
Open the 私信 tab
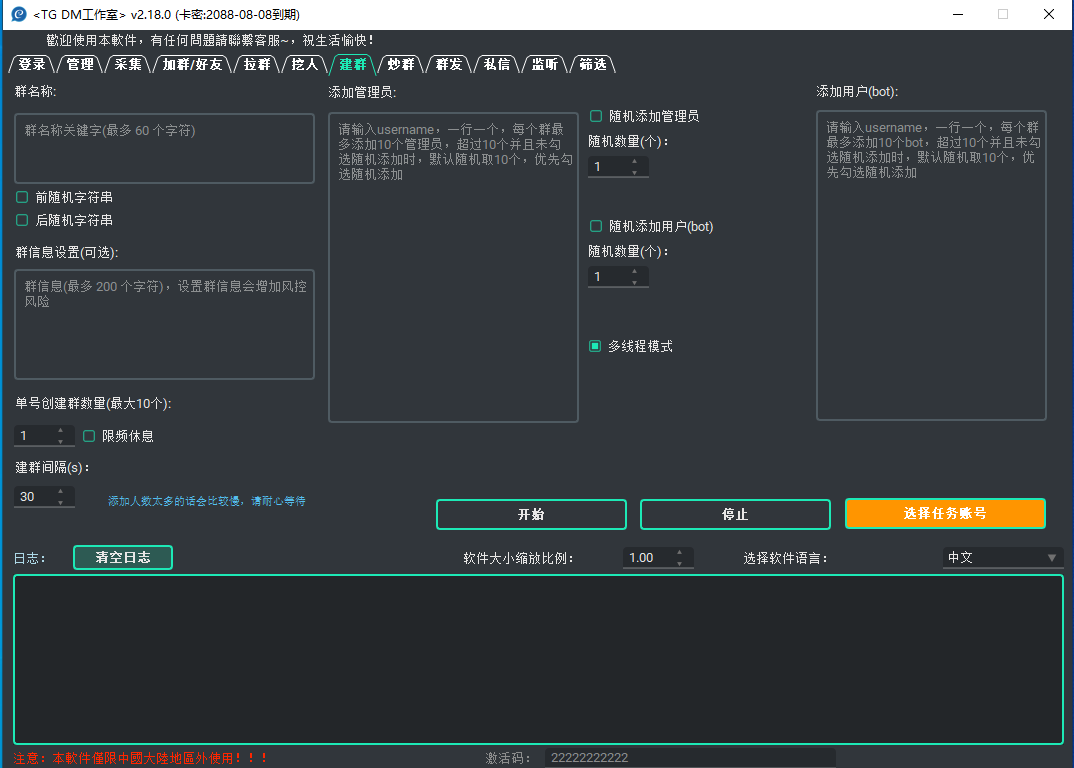click(497, 64)
